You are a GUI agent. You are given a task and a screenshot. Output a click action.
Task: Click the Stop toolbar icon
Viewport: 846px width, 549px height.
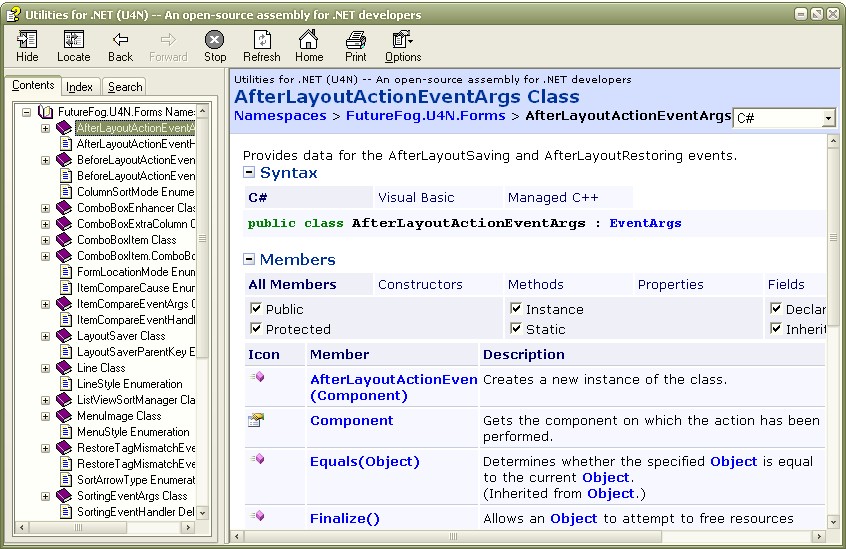pyautogui.click(x=214, y=40)
